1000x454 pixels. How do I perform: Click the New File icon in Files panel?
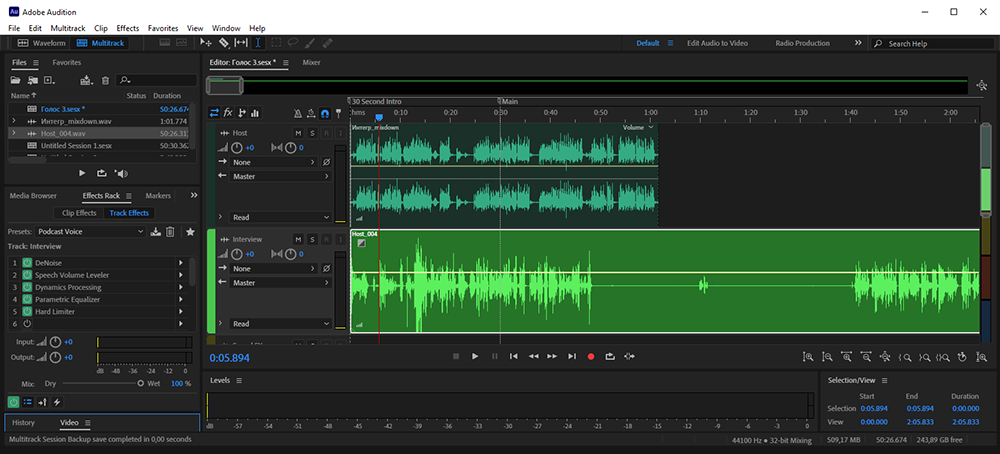click(49, 80)
